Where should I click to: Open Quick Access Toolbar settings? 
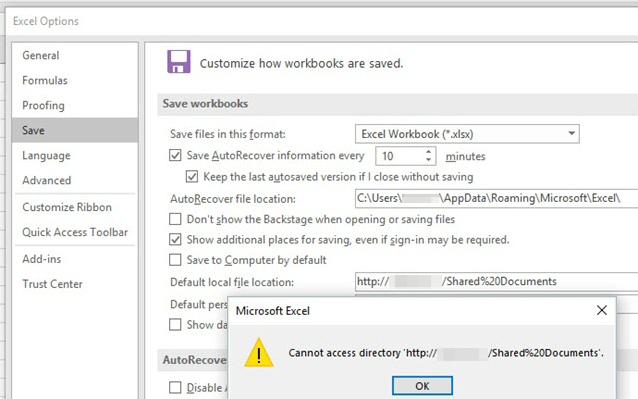(x=75, y=232)
